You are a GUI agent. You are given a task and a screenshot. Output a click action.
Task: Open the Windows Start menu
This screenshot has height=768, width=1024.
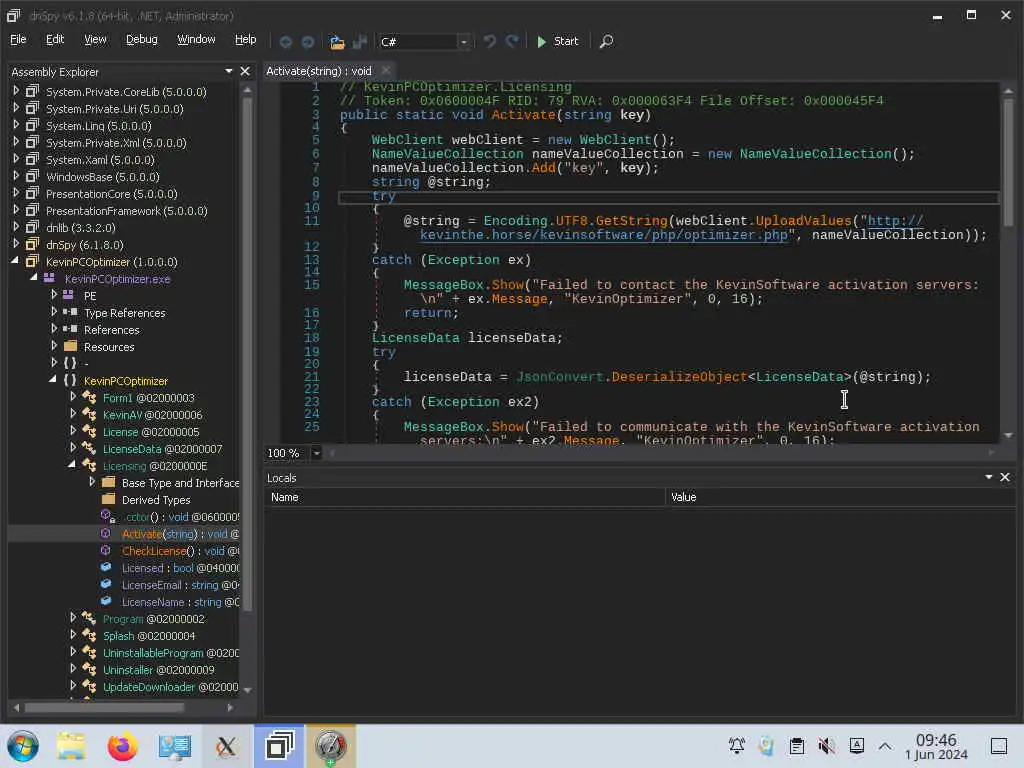click(23, 746)
